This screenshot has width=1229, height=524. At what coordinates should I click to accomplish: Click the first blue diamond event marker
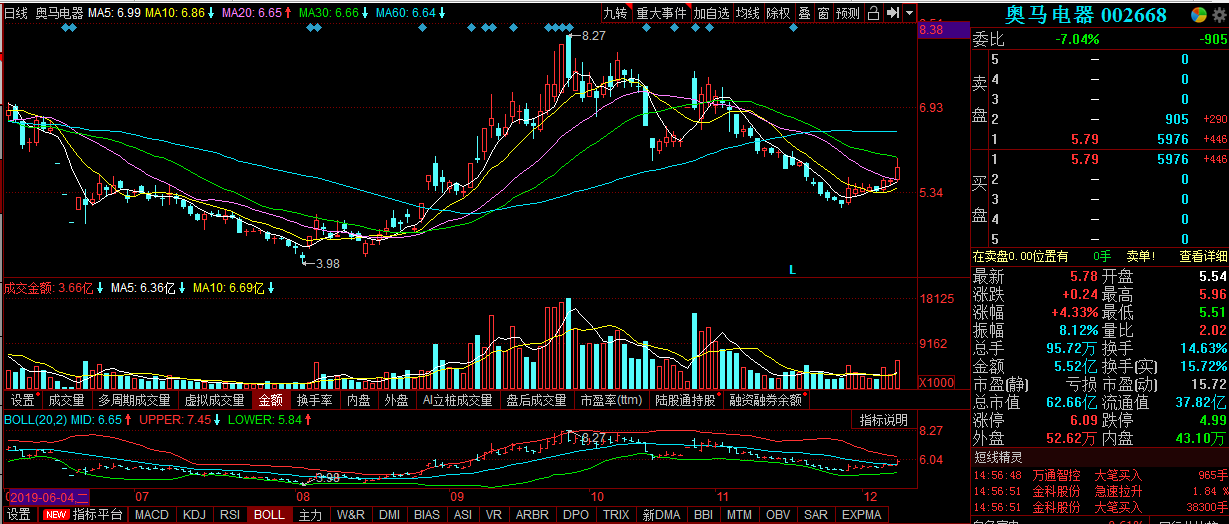[67, 28]
